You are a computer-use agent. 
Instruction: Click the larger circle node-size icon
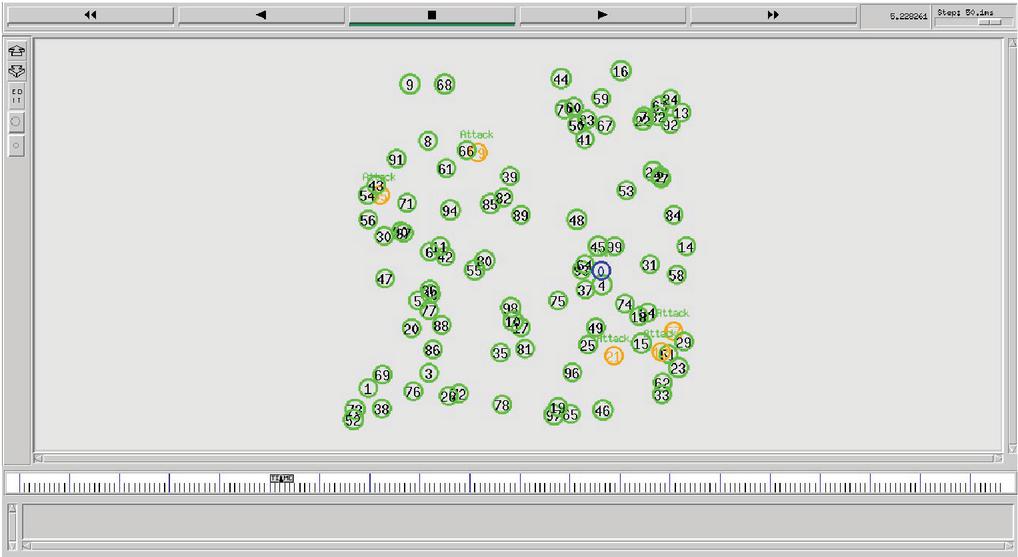click(x=16, y=121)
